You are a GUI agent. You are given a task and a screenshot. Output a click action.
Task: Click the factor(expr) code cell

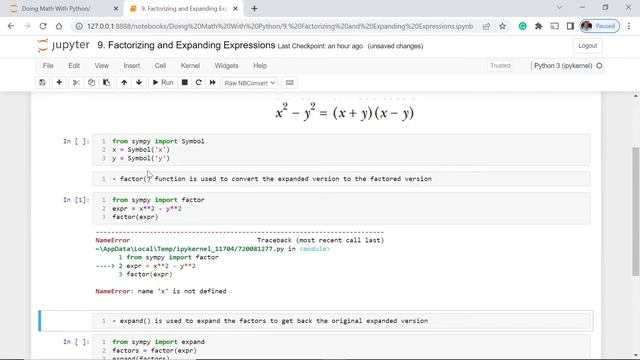[341, 208]
